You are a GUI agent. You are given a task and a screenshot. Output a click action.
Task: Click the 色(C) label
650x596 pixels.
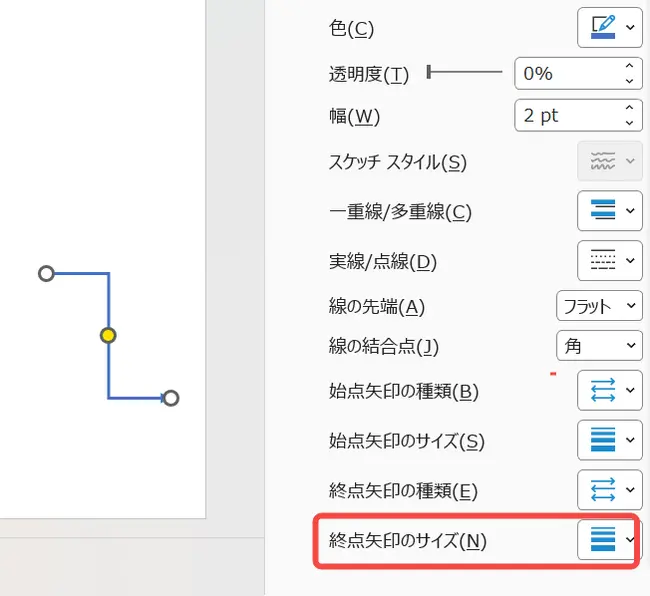[351, 29]
